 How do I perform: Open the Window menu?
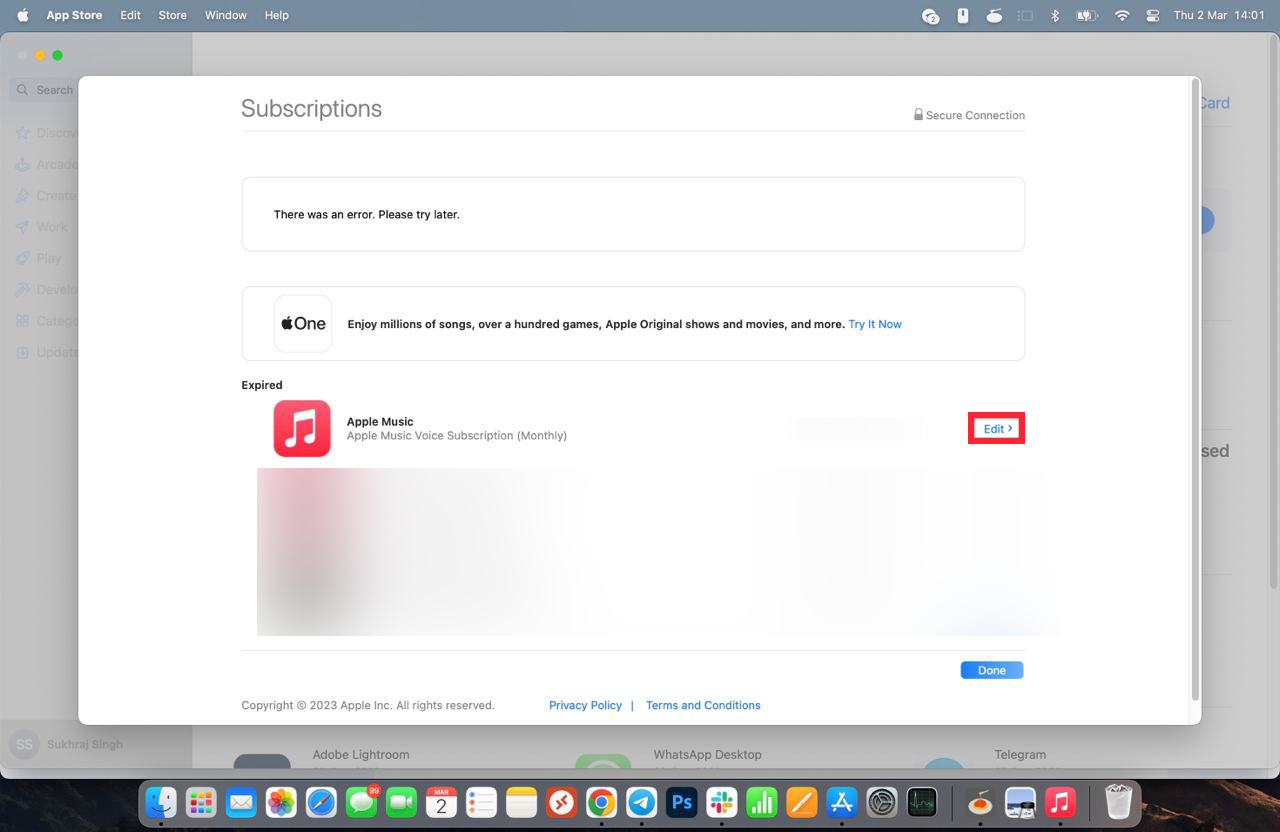click(x=225, y=15)
